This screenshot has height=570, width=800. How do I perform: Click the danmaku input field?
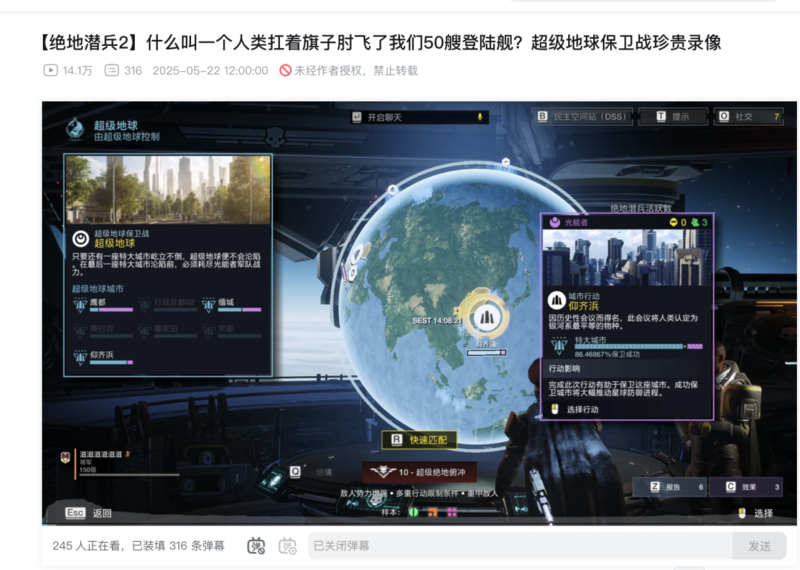(x=520, y=546)
